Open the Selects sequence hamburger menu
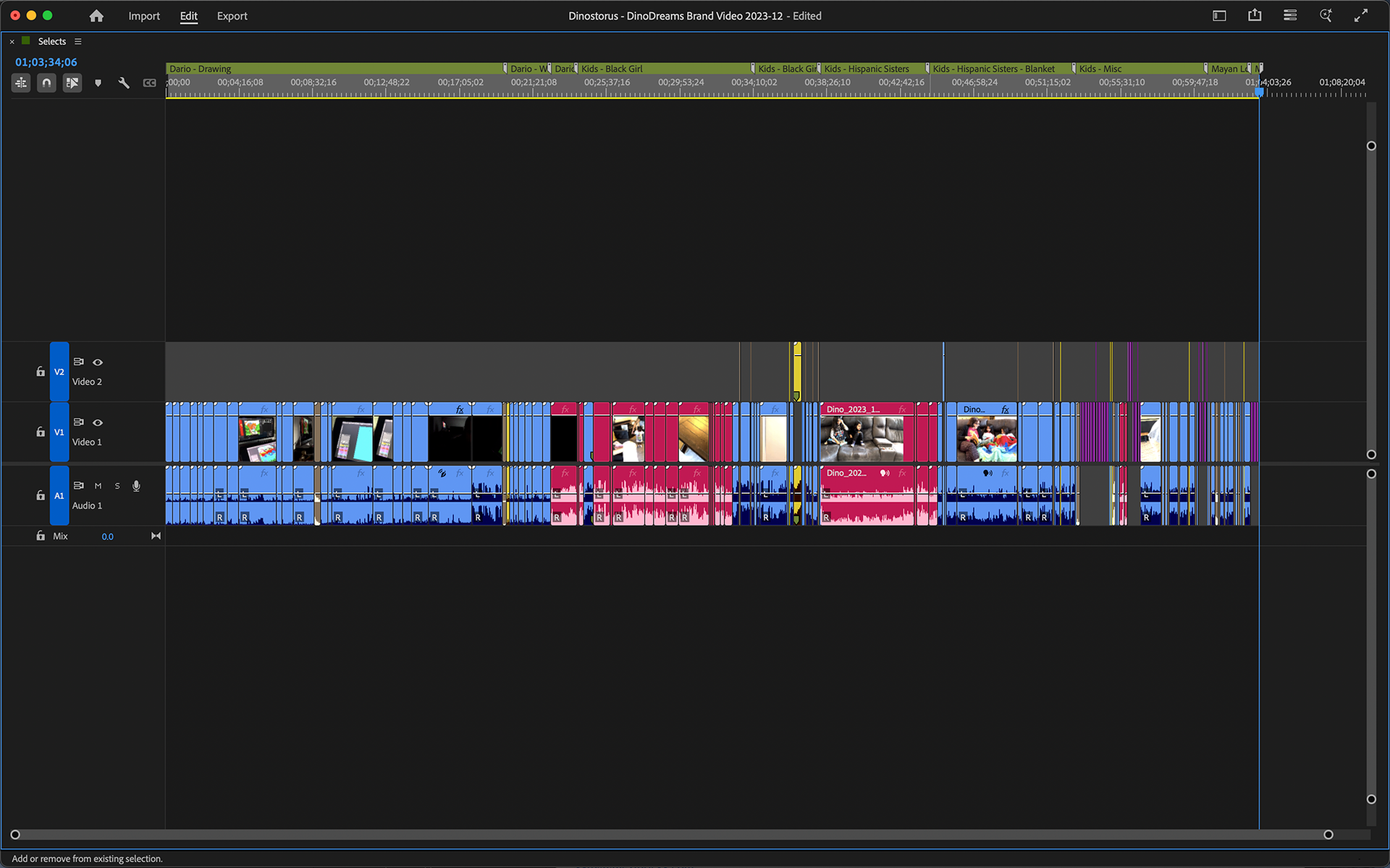The image size is (1390, 868). (78, 41)
